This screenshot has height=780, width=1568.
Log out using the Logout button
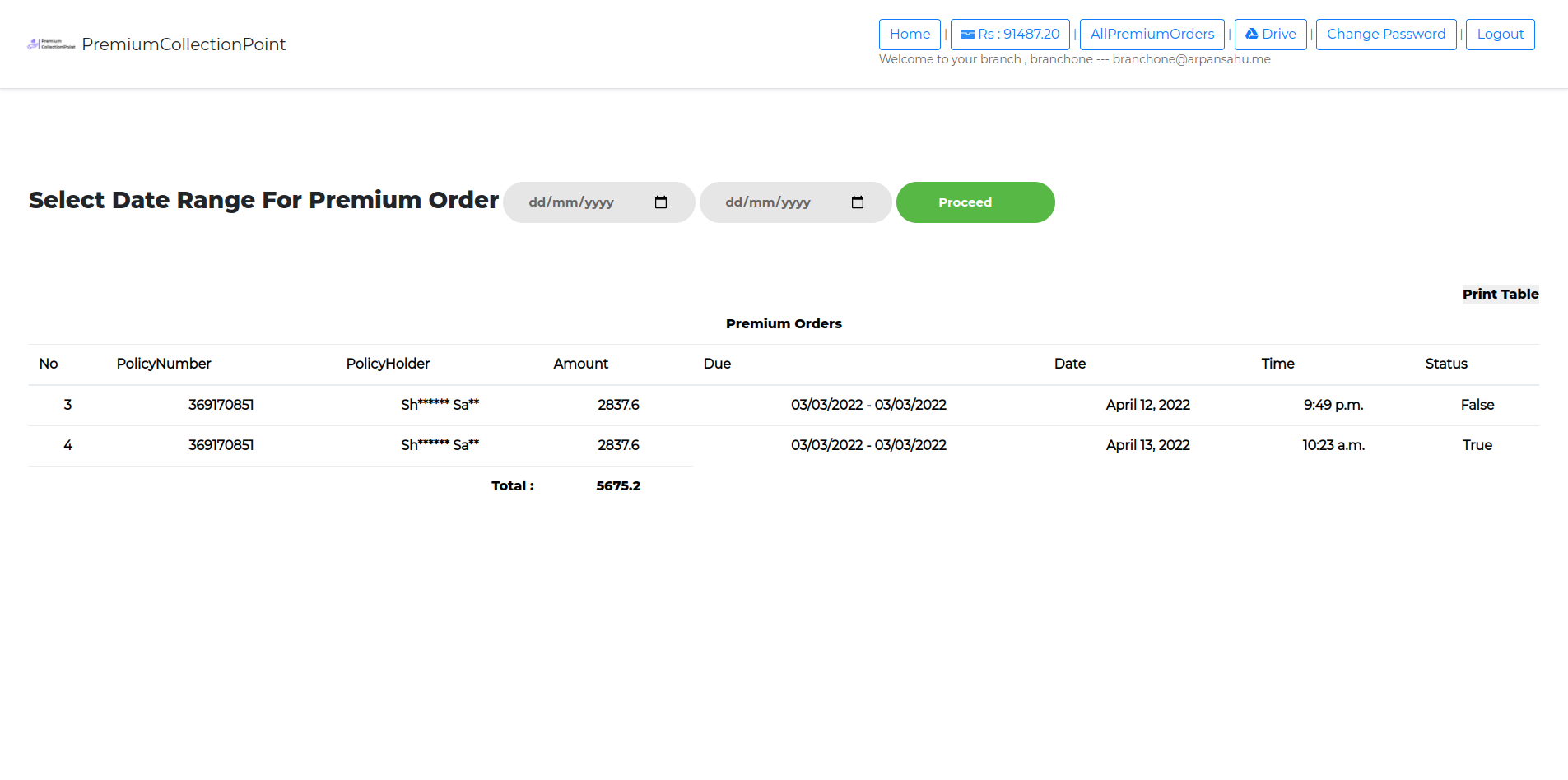point(1499,35)
